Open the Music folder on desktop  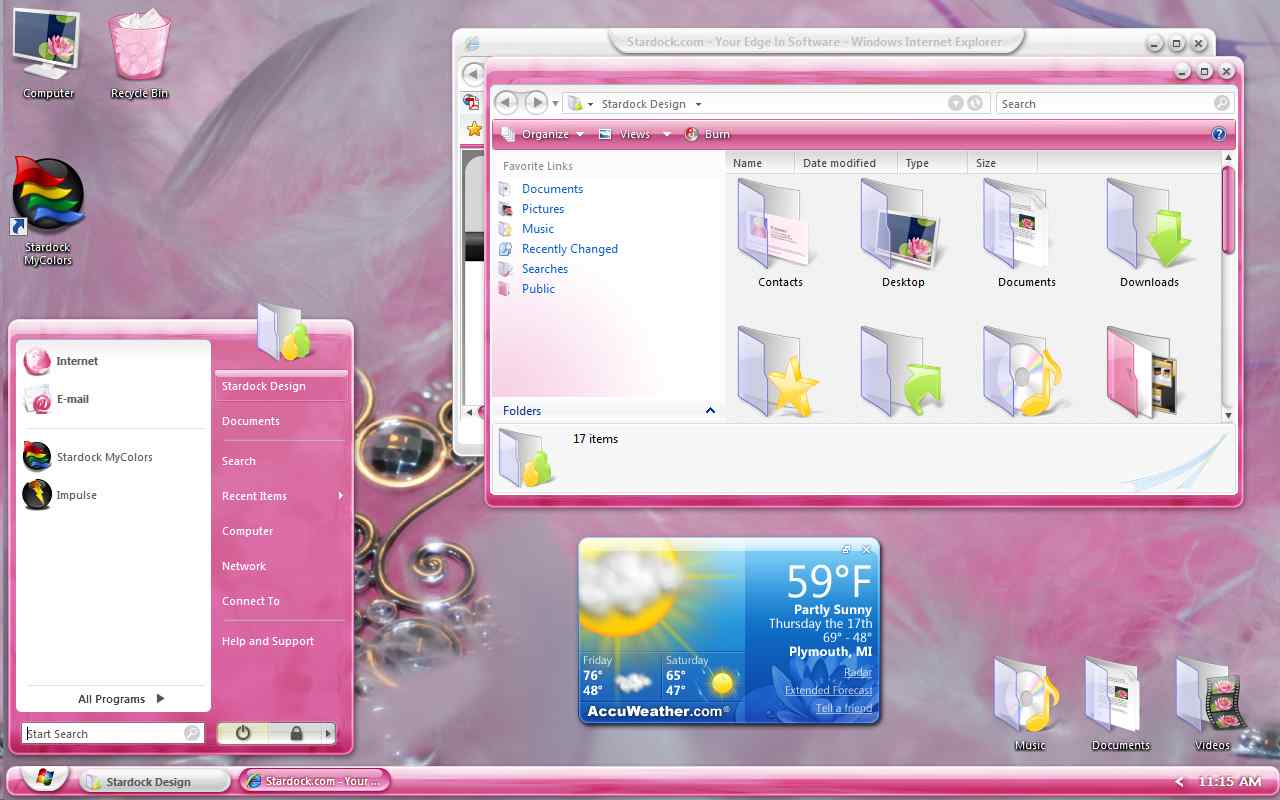[x=1029, y=705]
